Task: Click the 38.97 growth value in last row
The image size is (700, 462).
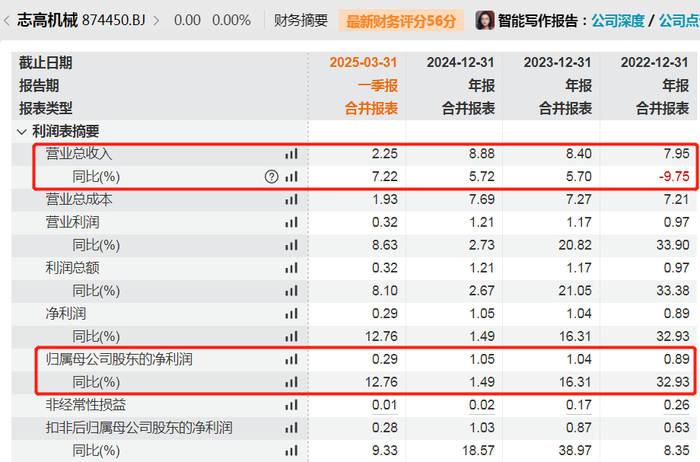Action: [575, 451]
